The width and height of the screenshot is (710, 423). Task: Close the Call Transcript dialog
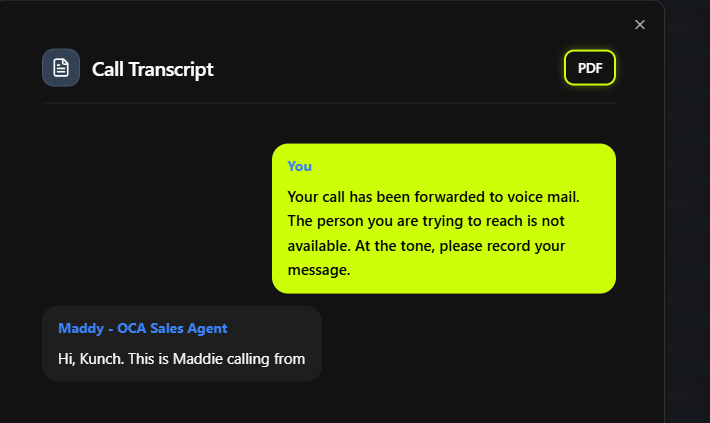[640, 25]
